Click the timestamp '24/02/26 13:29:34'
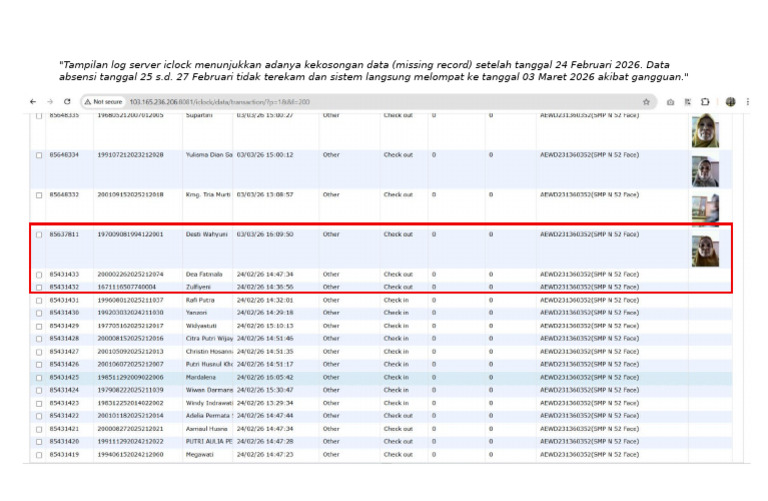This screenshot has width=768, height=501. coord(265,403)
